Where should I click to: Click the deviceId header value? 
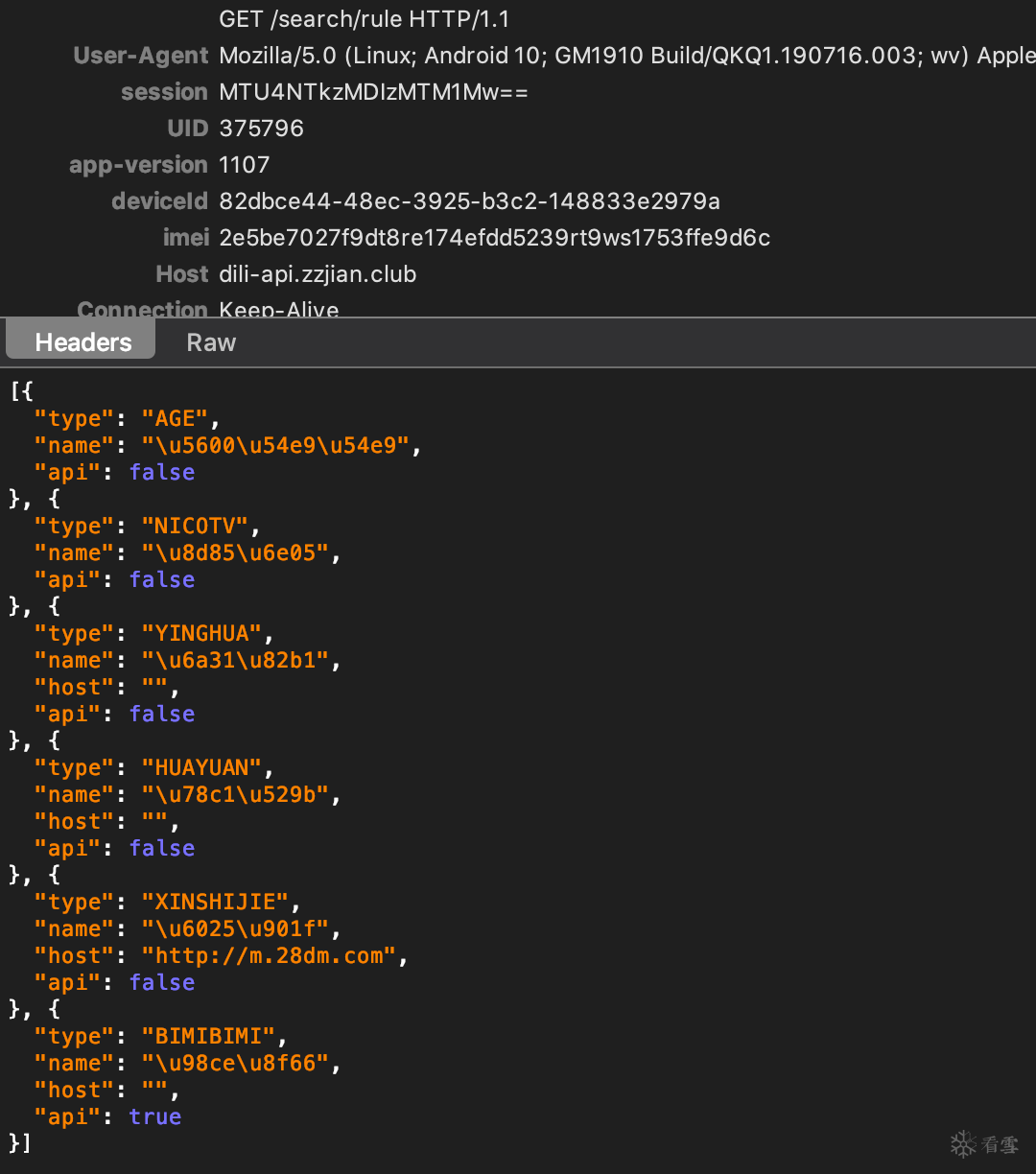pyautogui.click(x=469, y=201)
